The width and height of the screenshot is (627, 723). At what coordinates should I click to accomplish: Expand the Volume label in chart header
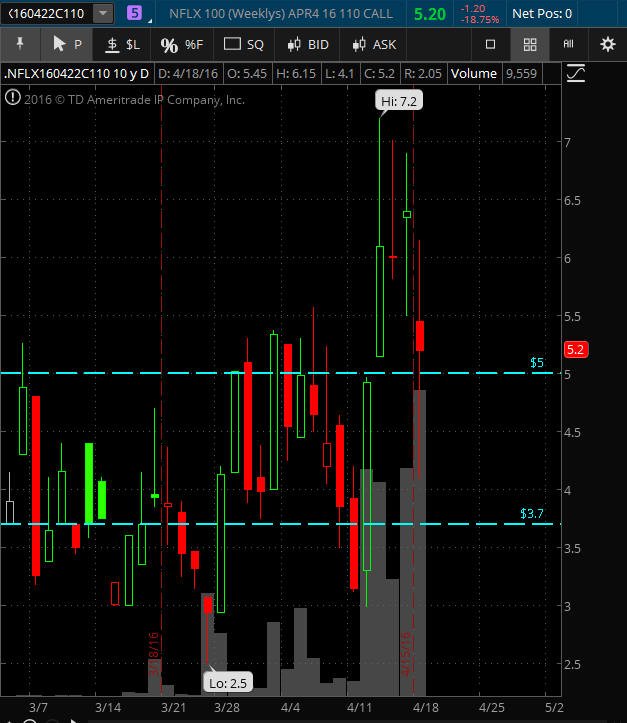473,74
